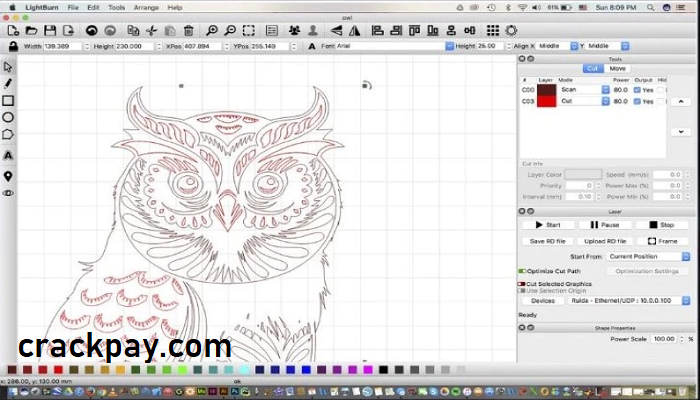Open Preview with the eye icon

click(x=8, y=193)
